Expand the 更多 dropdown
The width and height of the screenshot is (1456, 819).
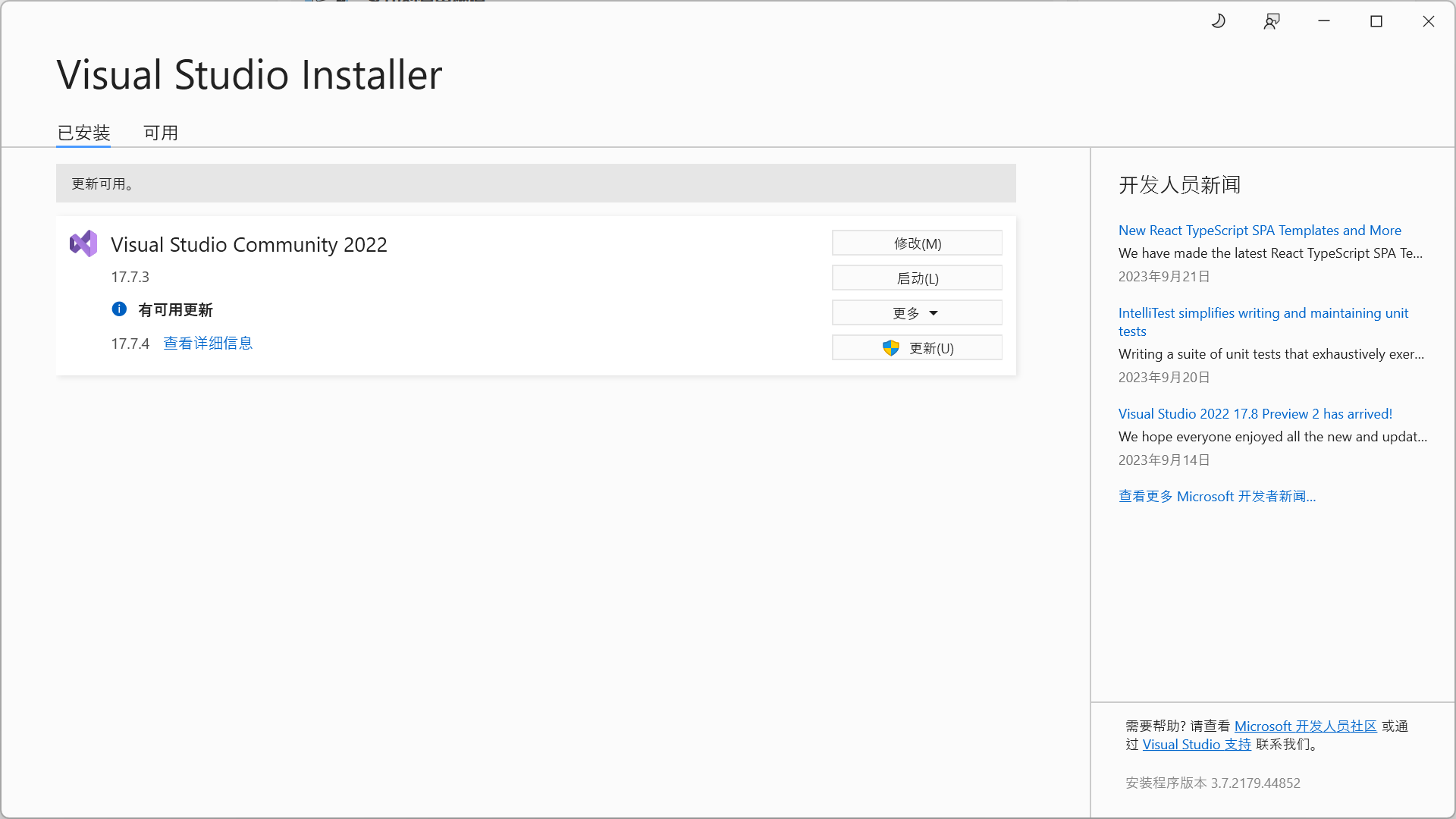917,312
